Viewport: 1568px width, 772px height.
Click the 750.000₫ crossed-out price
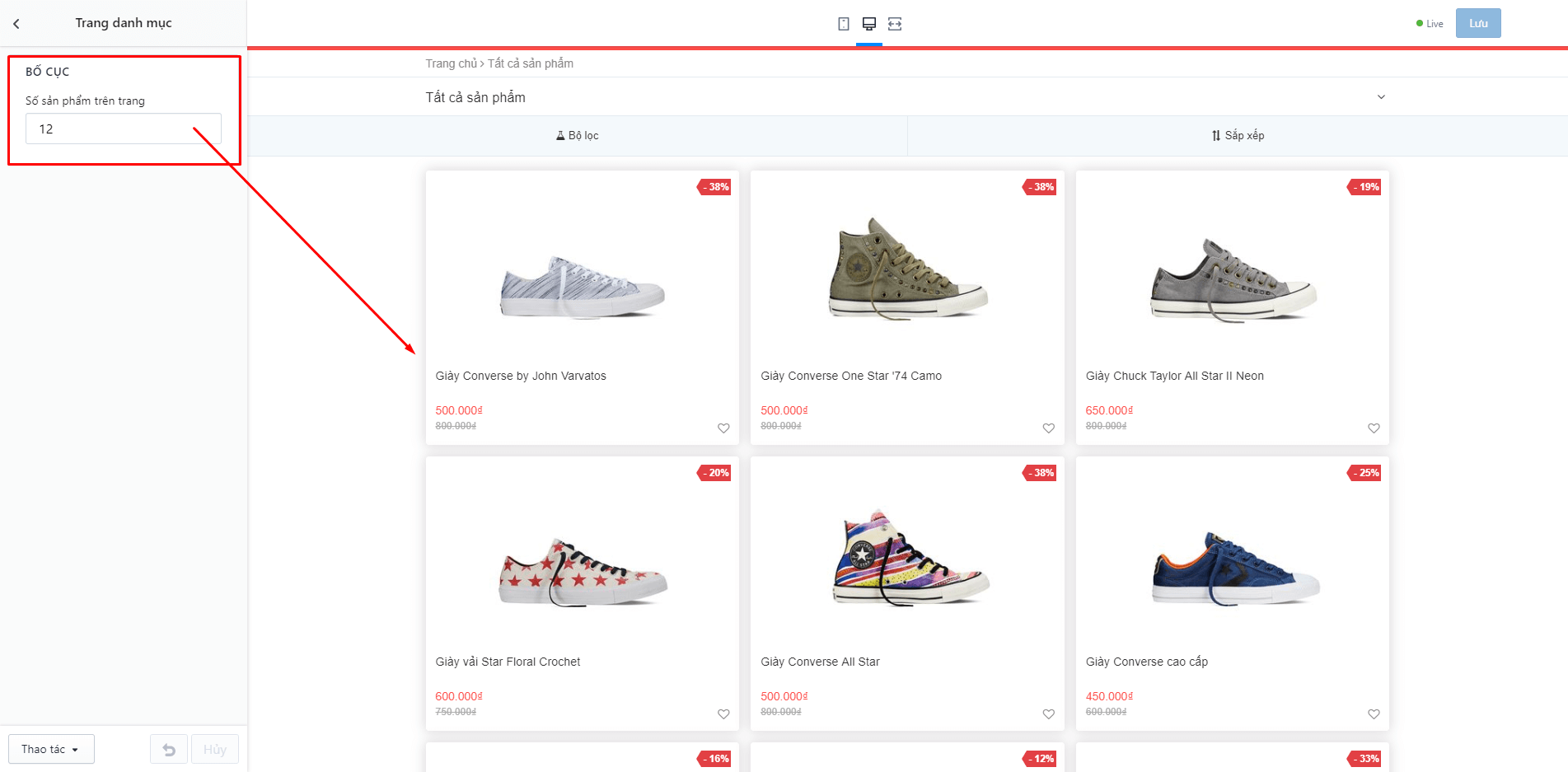pyautogui.click(x=456, y=712)
